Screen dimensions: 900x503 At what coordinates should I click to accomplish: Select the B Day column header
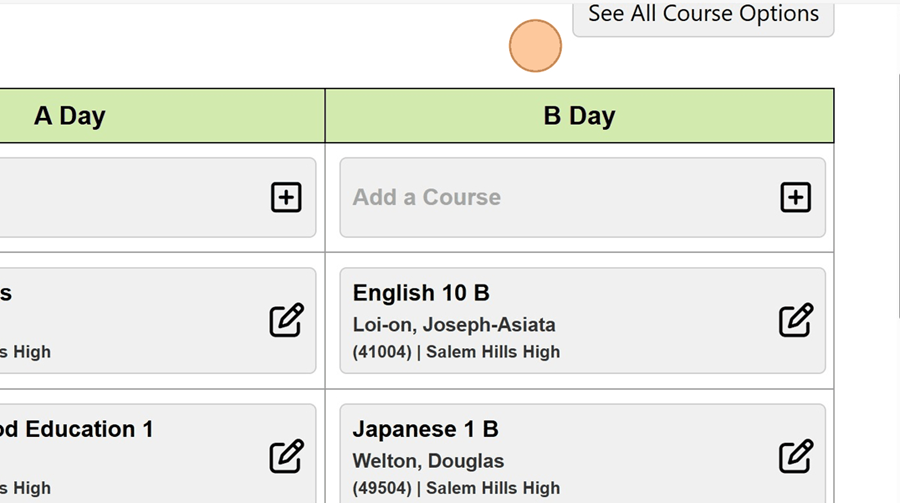[579, 116]
